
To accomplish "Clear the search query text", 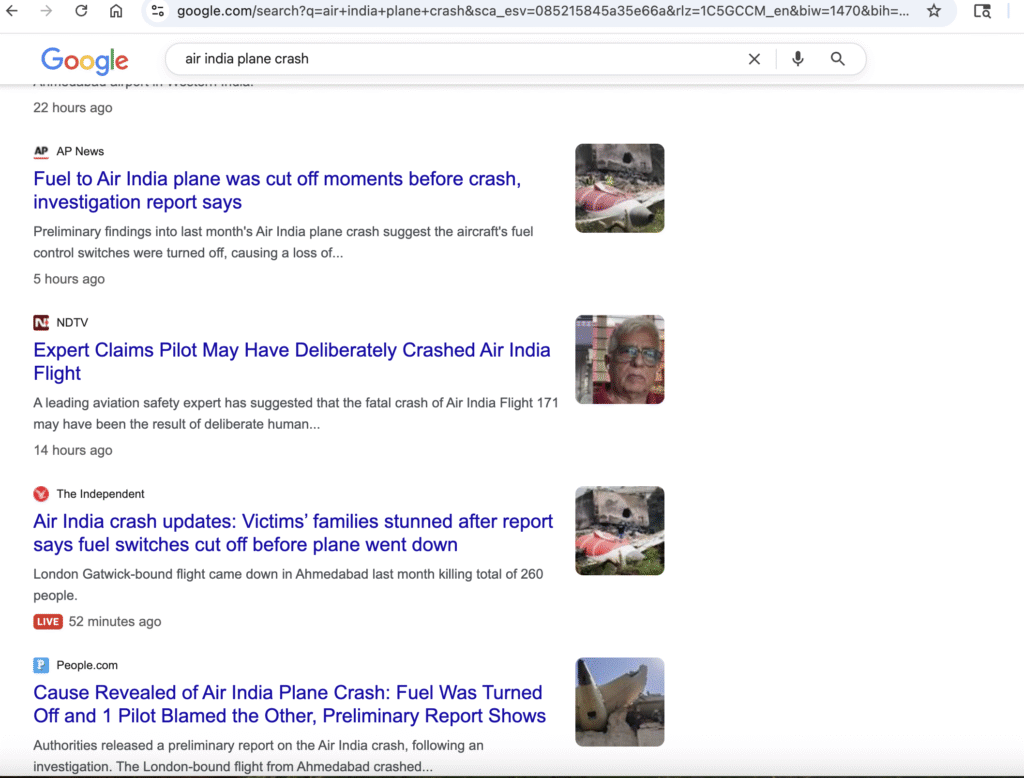I will point(754,59).
